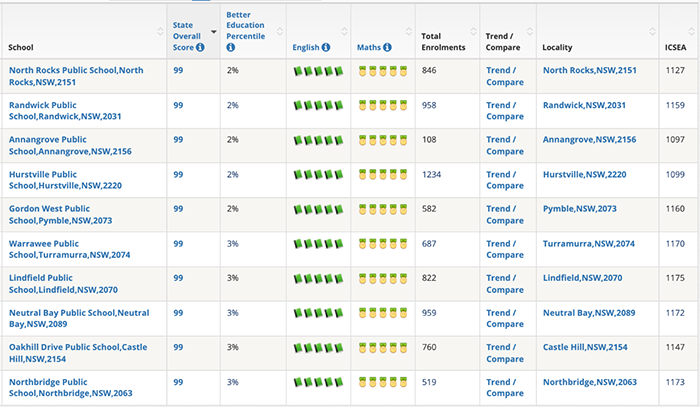Sort by Locality column arrows
This screenshot has height=407, width=700.
tap(652, 32)
